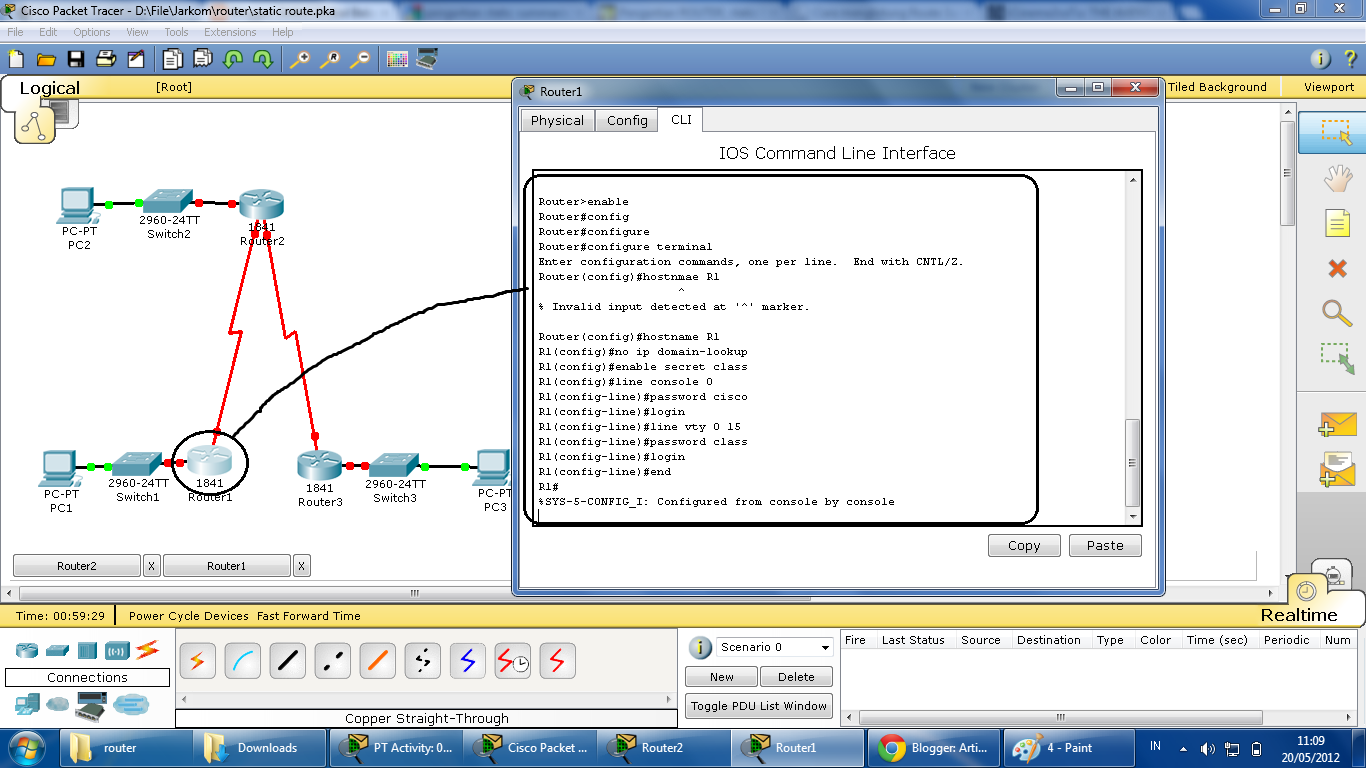Choose the Copper Cross-Over dashed cable
Viewport: 1366px width, 768px height.
coord(333,660)
